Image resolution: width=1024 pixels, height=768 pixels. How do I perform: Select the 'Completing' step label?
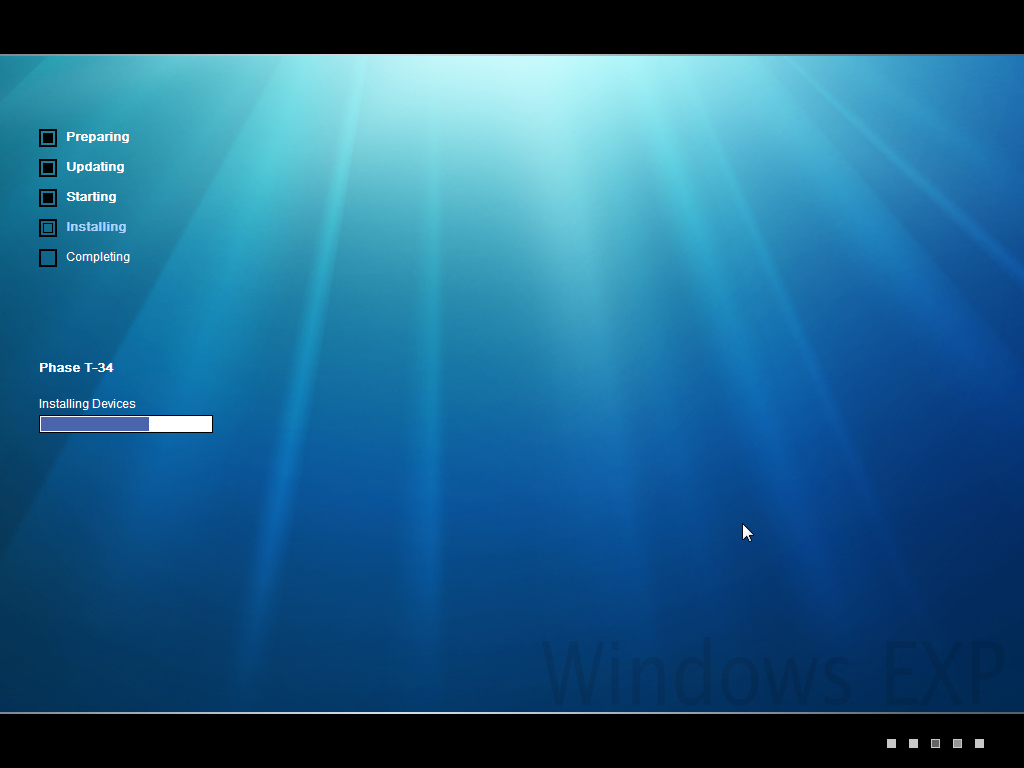[x=98, y=257]
